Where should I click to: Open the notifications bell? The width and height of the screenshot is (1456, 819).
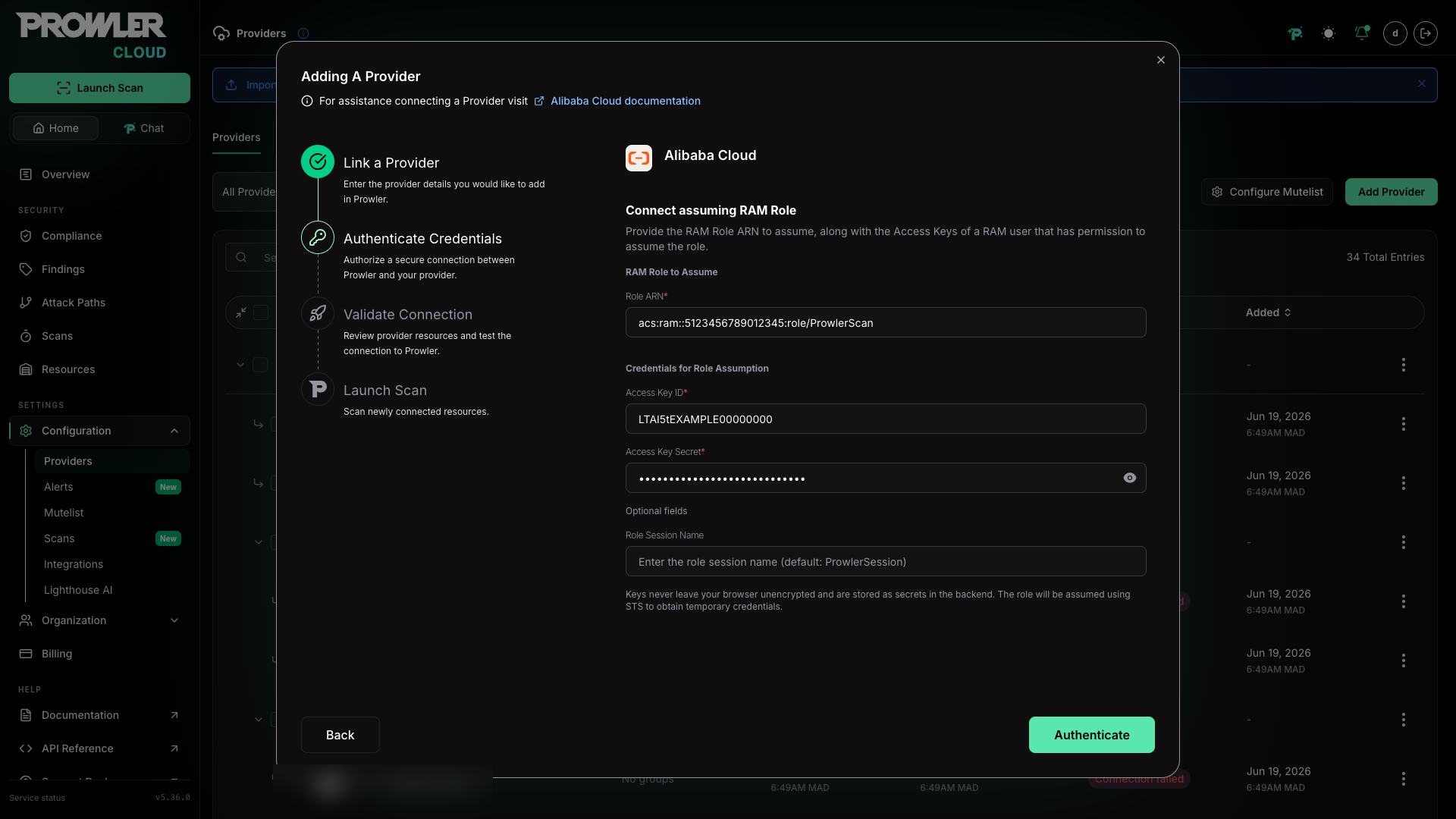[x=1362, y=33]
